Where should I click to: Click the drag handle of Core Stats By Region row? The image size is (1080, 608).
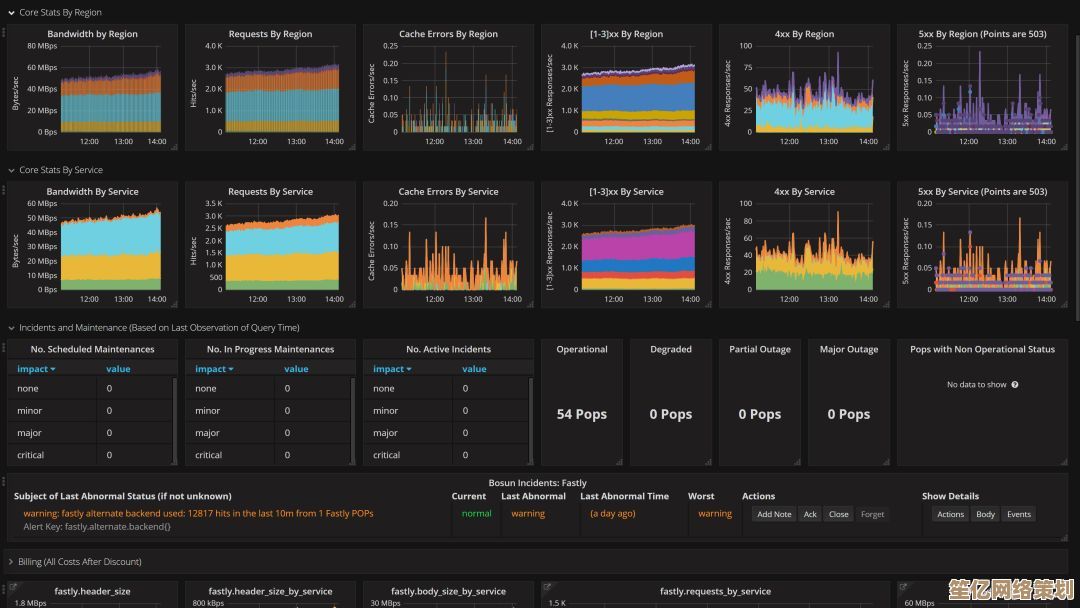pyautogui.click(x=3, y=32)
